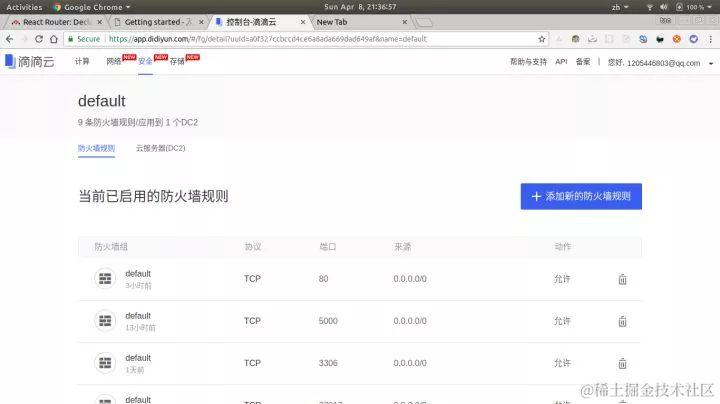
Task: Open the Google Chrome app menu
Action: (91, 7)
